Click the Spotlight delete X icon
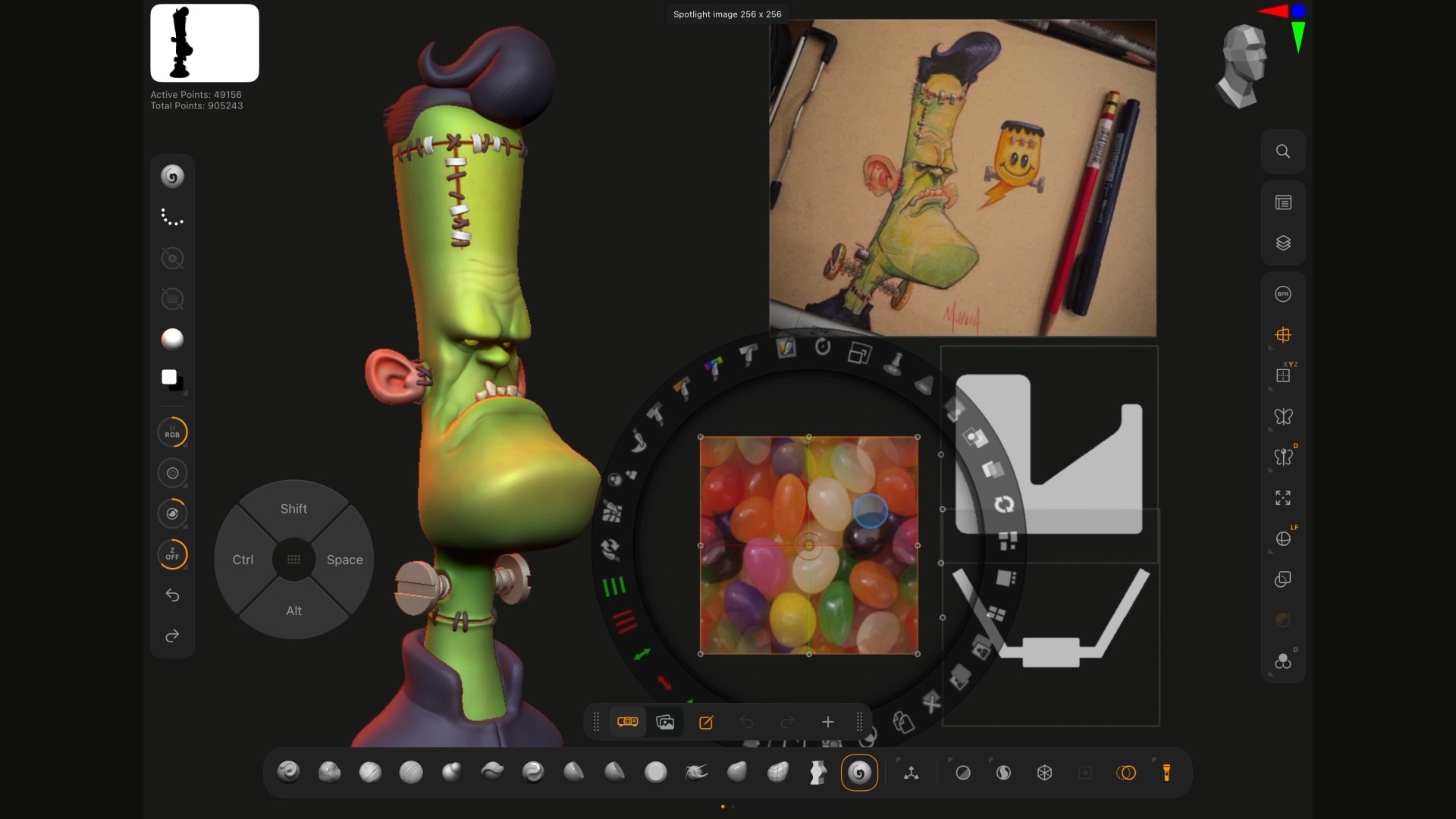 point(932,701)
